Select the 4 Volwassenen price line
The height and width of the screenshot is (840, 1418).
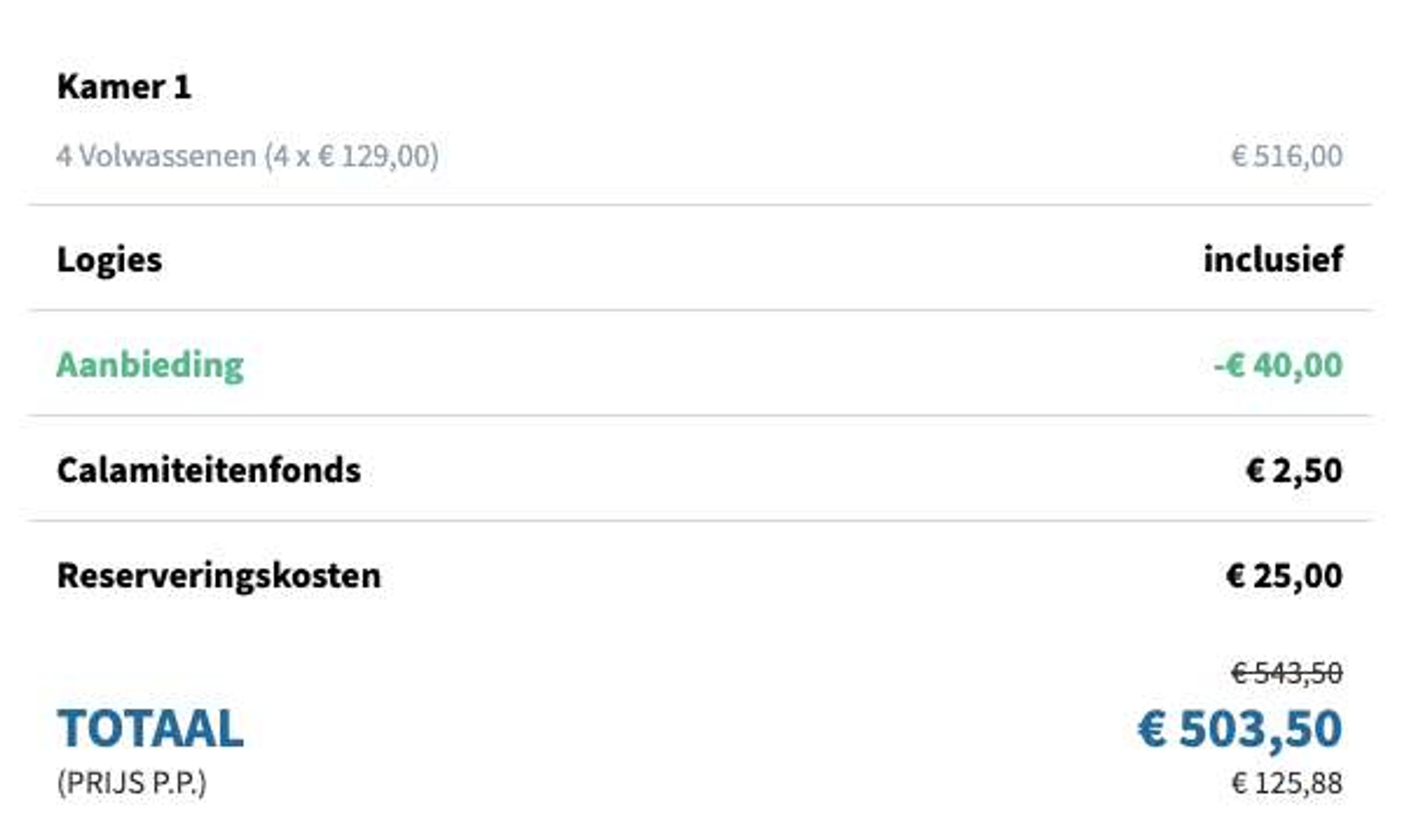point(247,156)
